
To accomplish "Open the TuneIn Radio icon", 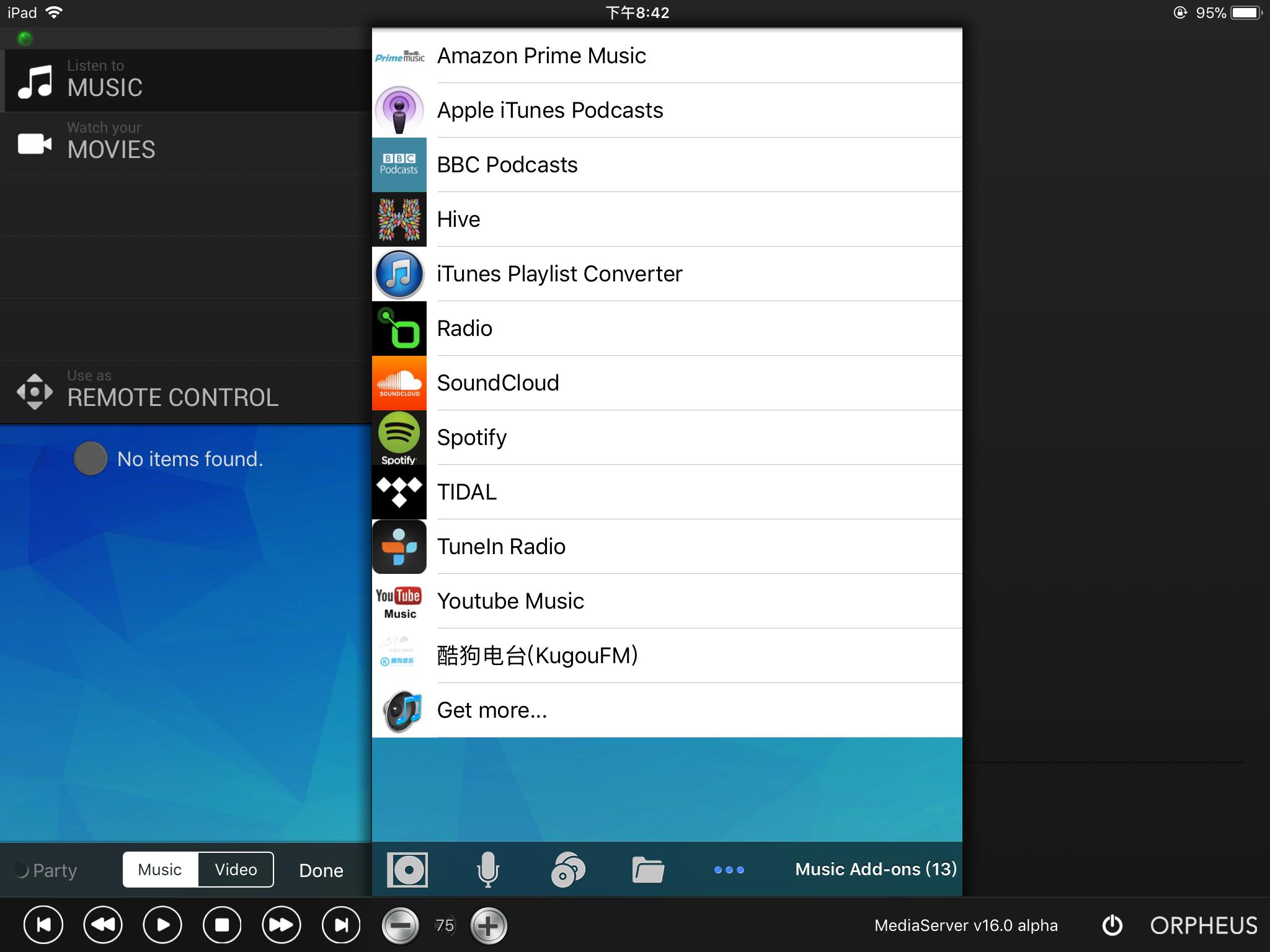I will (x=399, y=547).
